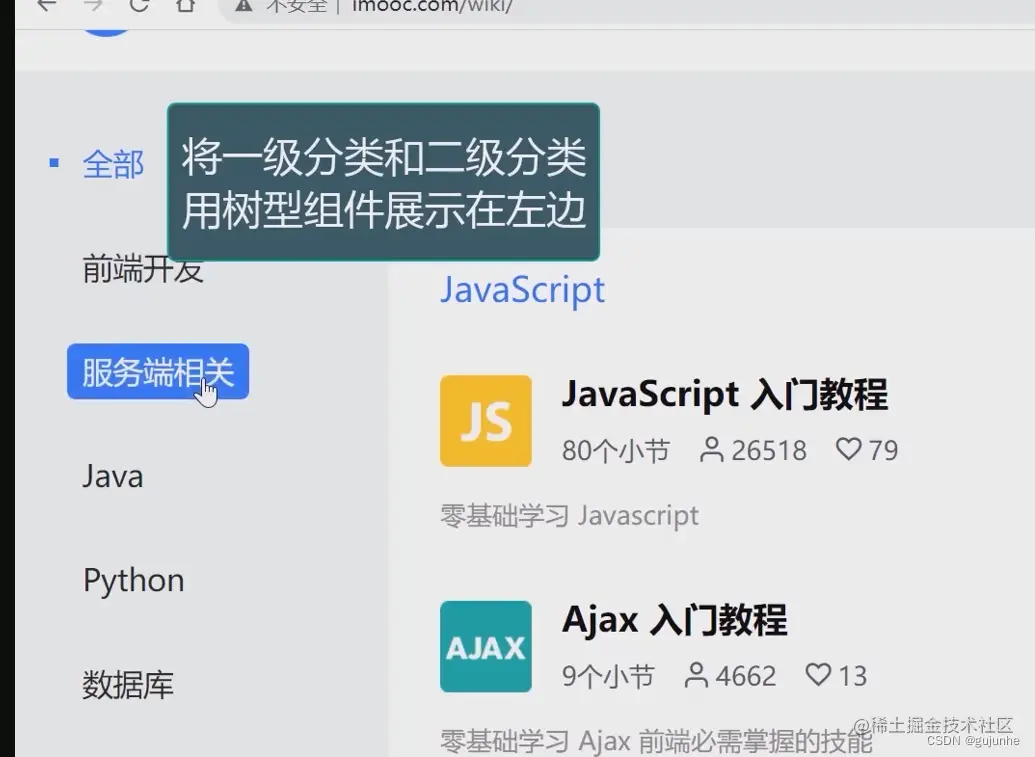Open the 数据库 category
1035x757 pixels.
pyautogui.click(x=128, y=684)
